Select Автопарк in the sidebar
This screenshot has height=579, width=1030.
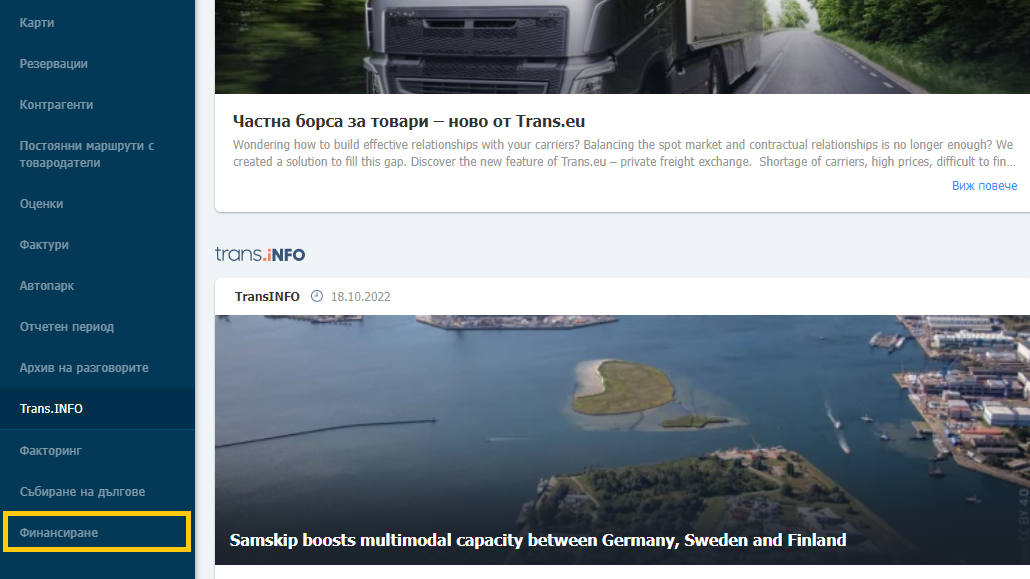47,286
